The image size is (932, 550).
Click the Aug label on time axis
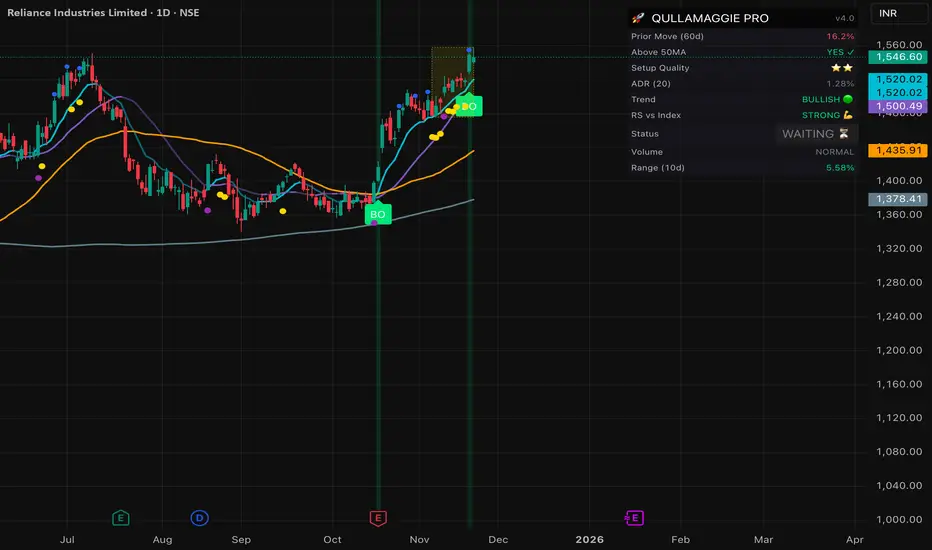click(x=162, y=540)
